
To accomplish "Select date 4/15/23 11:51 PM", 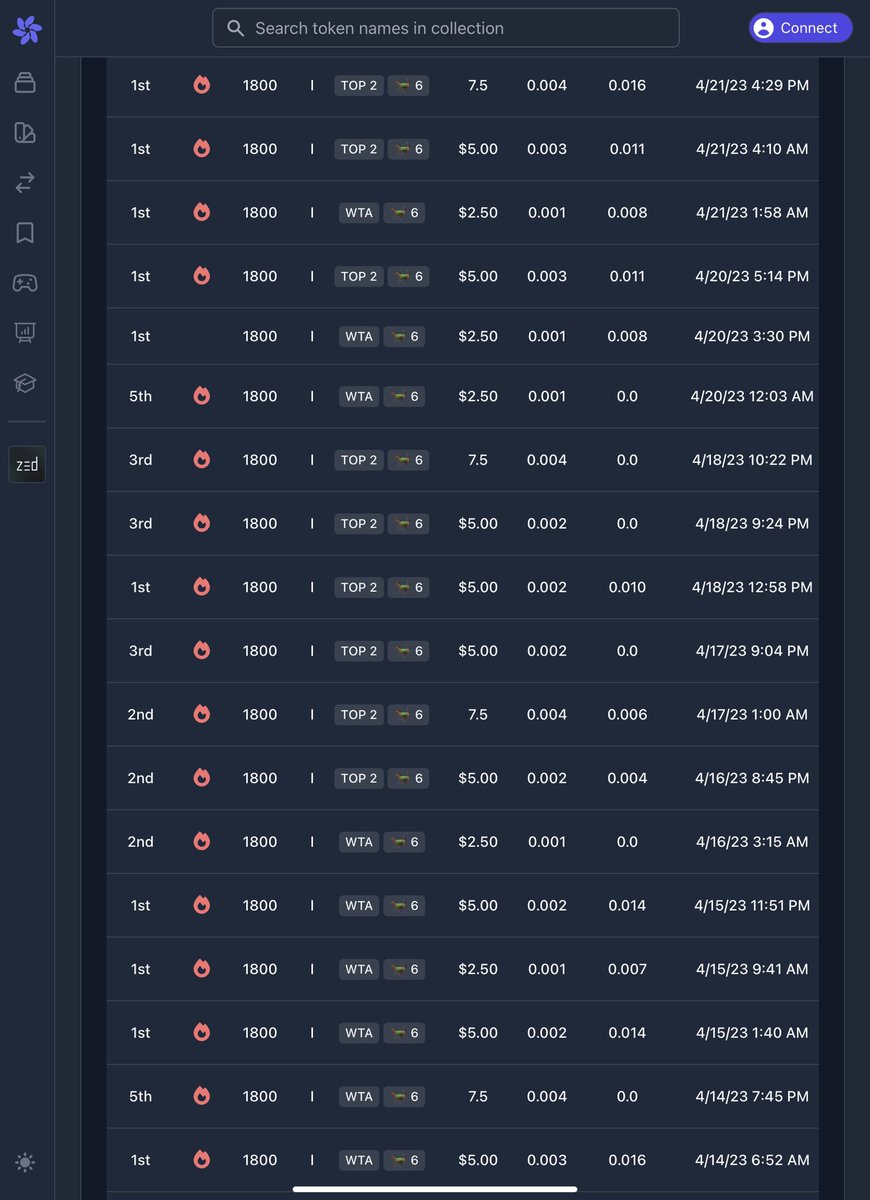I will pyautogui.click(x=752, y=905).
